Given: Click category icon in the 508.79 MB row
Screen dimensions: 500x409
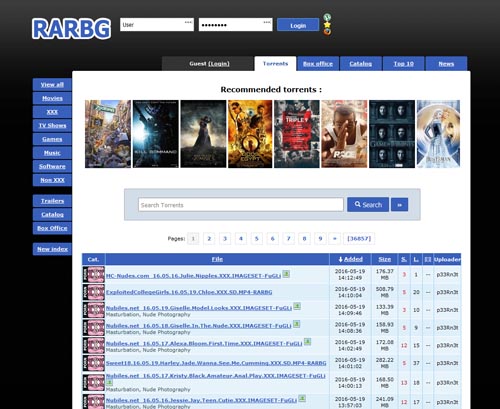Looking at the screenshot, I should 94,292.
